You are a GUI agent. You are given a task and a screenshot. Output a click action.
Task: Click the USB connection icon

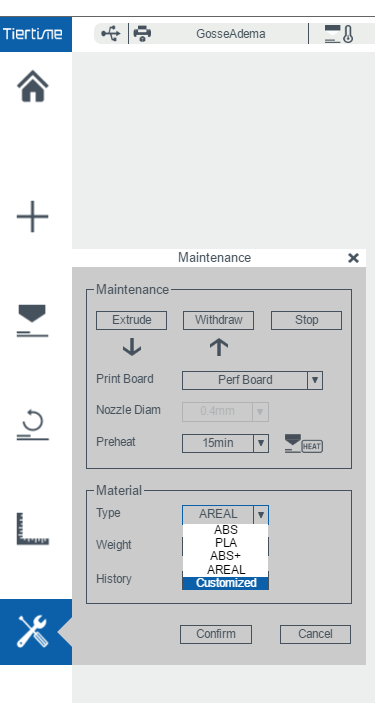pos(111,34)
